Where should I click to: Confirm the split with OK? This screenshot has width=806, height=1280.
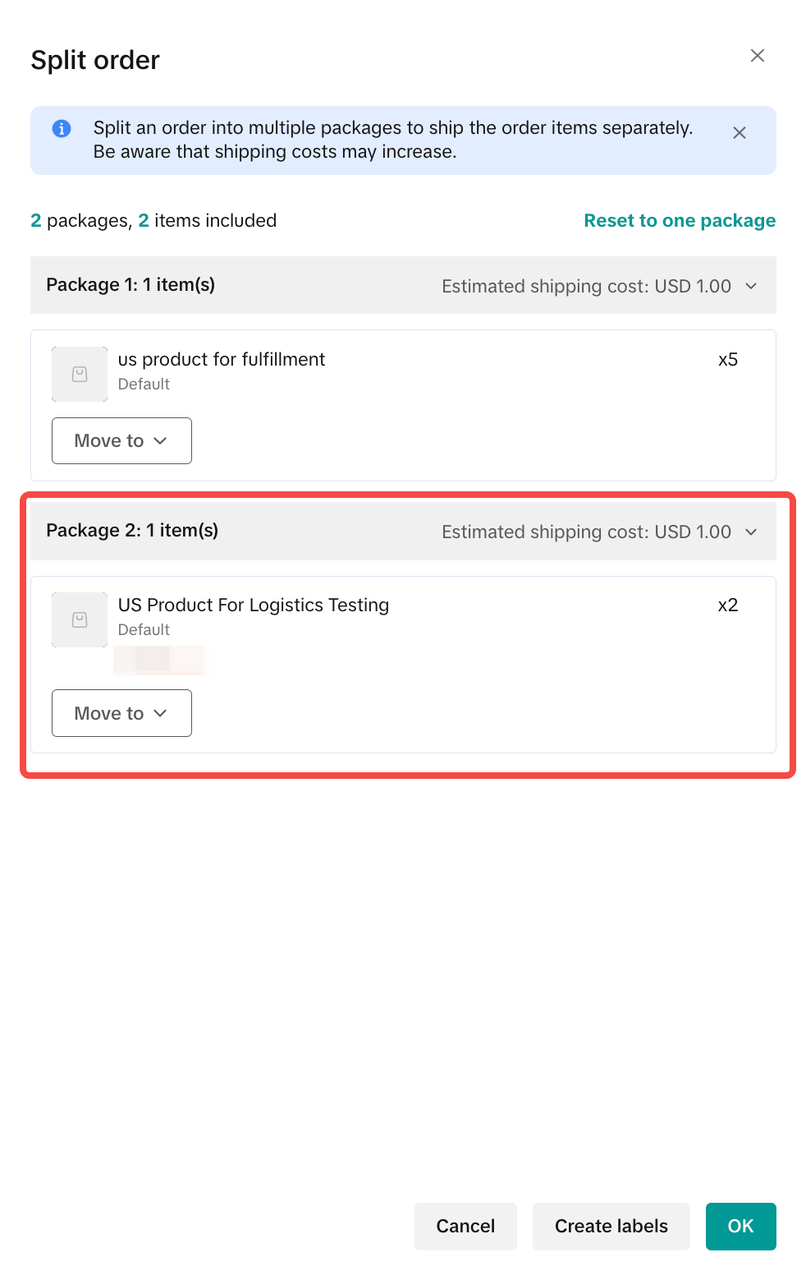point(740,1226)
